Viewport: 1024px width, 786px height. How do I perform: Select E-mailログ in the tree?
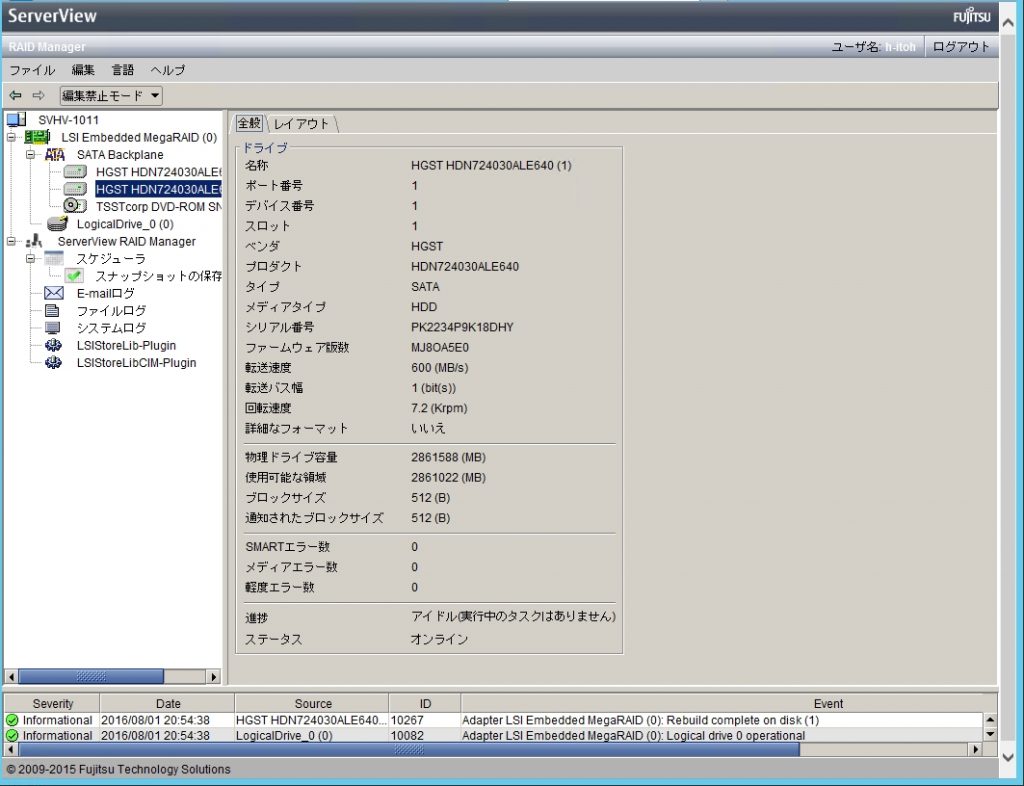click(x=106, y=293)
